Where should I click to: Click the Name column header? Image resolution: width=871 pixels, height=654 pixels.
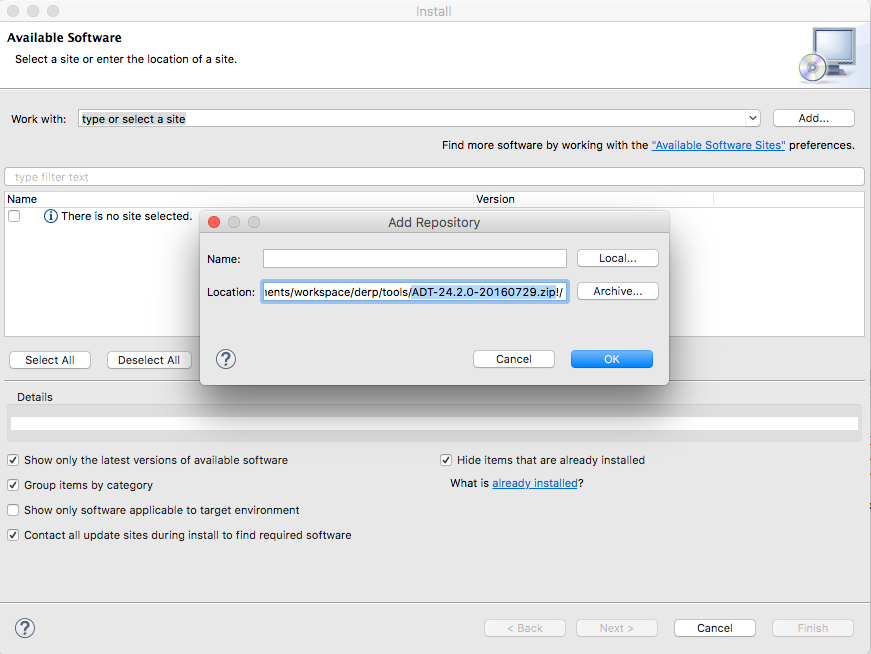tap(239, 199)
